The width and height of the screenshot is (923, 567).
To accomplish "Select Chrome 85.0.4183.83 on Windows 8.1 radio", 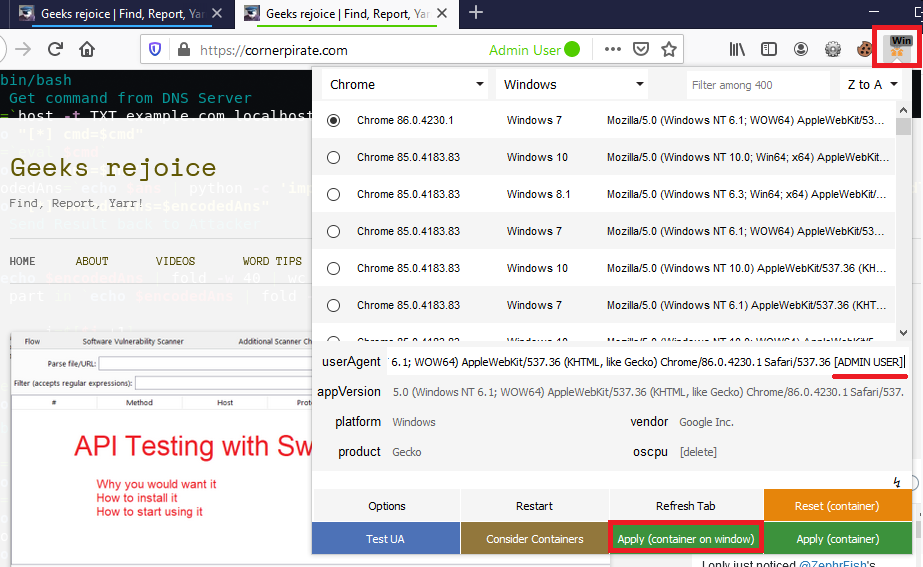I will click(x=334, y=194).
